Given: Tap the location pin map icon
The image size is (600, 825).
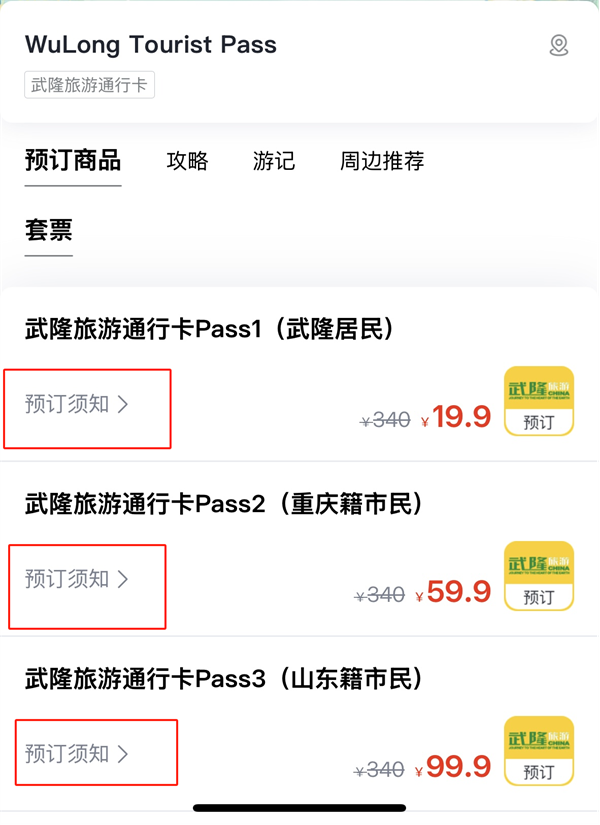Looking at the screenshot, I should [x=559, y=45].
